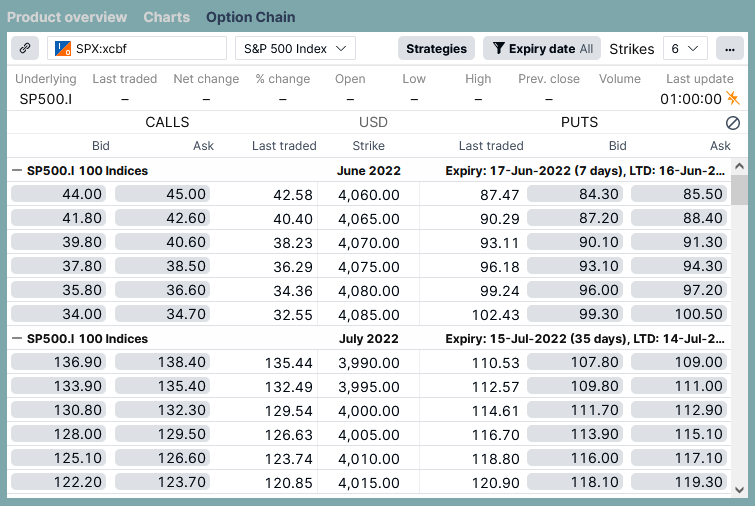Open the Strikes count dropdown showing 6
The image size is (755, 507).
pyautogui.click(x=685, y=49)
